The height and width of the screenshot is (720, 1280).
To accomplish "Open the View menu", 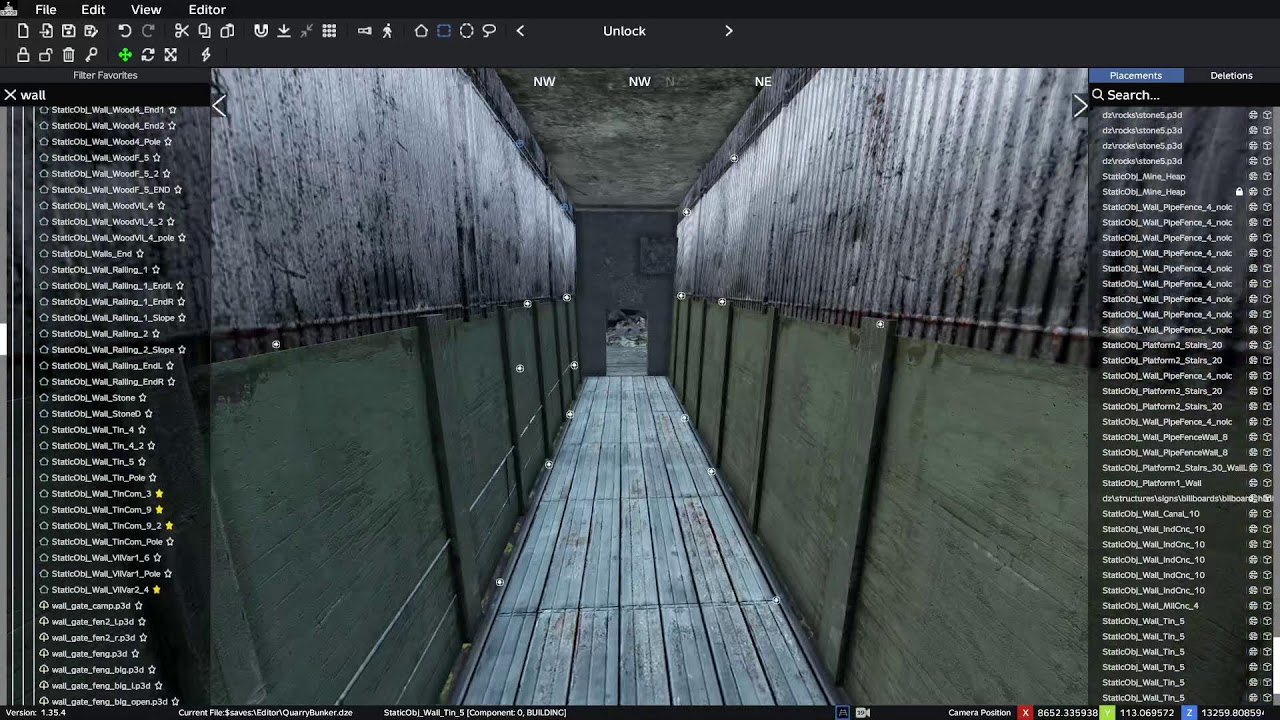I will click(x=146, y=9).
